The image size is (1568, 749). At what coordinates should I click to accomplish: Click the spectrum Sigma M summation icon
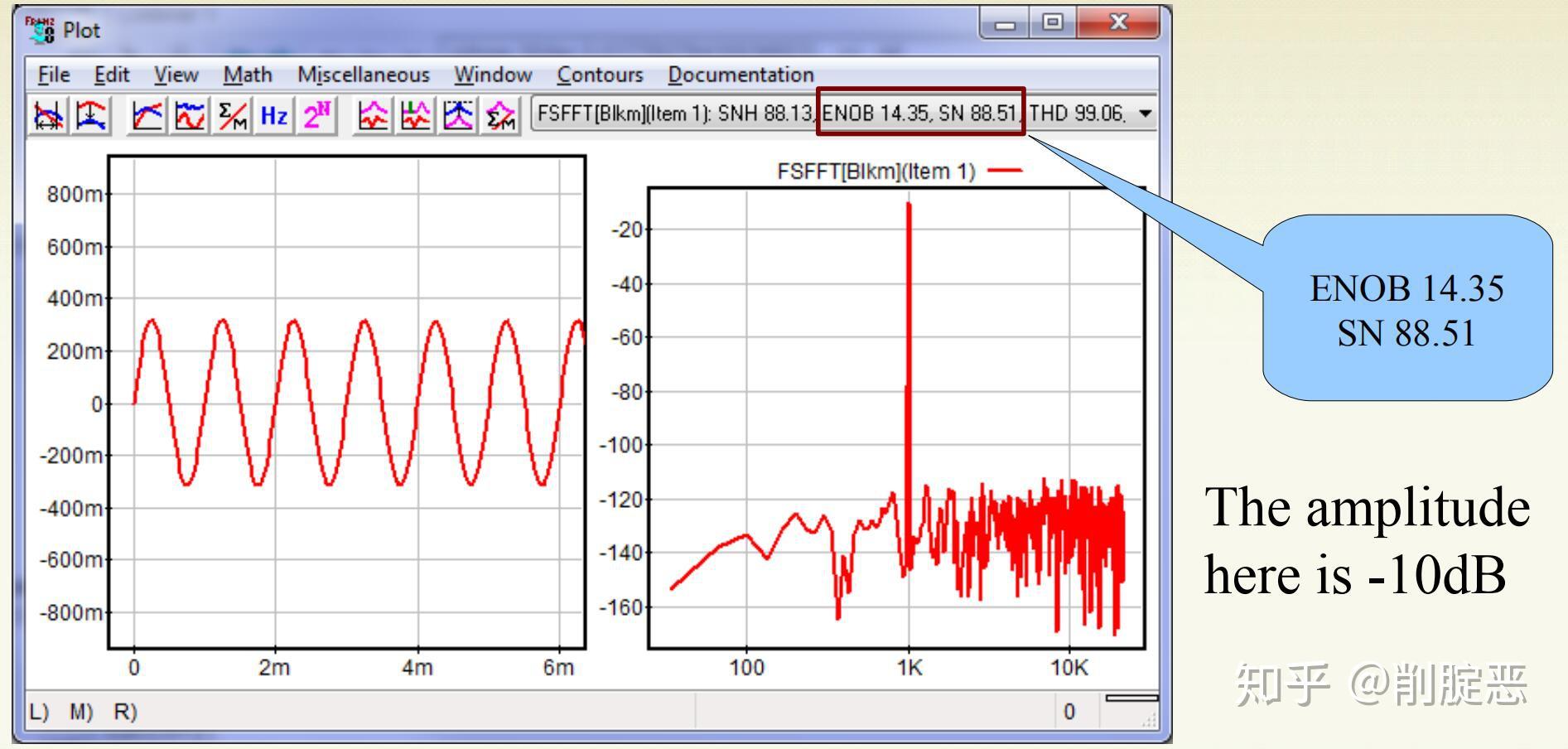[x=500, y=115]
